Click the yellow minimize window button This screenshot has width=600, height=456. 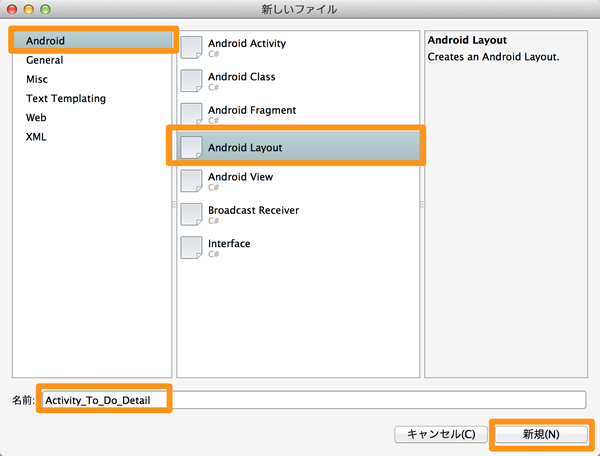(29, 9)
